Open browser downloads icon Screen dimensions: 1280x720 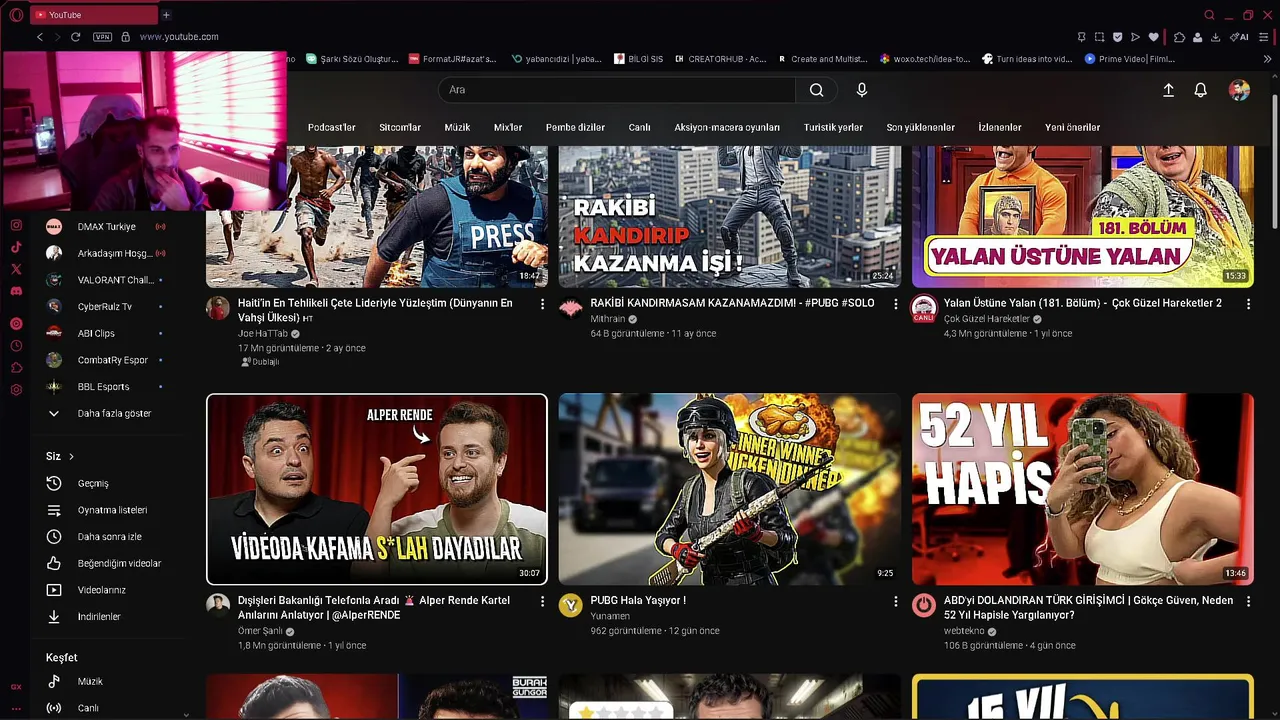[1215, 37]
